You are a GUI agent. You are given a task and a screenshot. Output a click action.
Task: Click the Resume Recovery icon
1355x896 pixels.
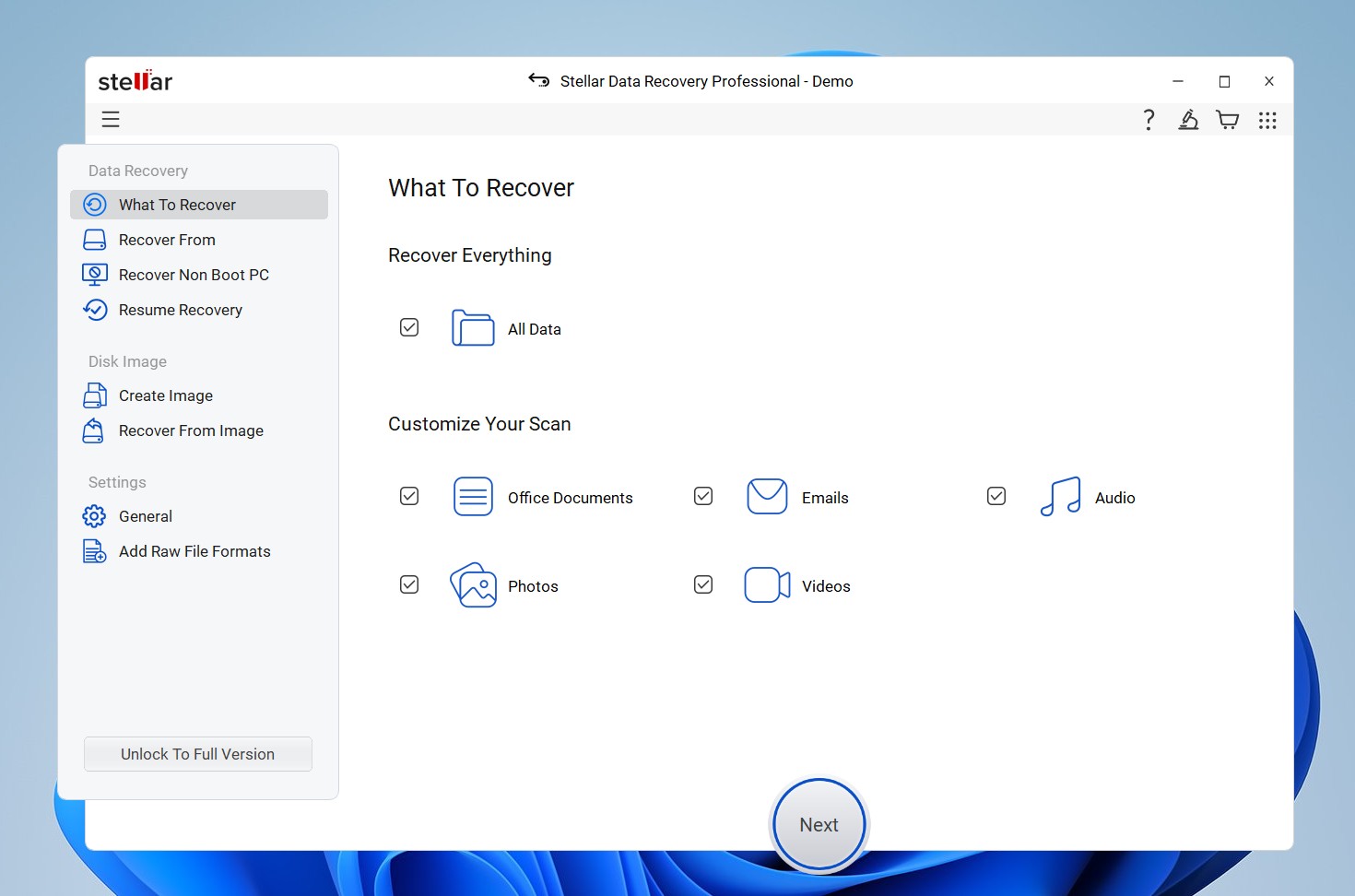pos(95,310)
